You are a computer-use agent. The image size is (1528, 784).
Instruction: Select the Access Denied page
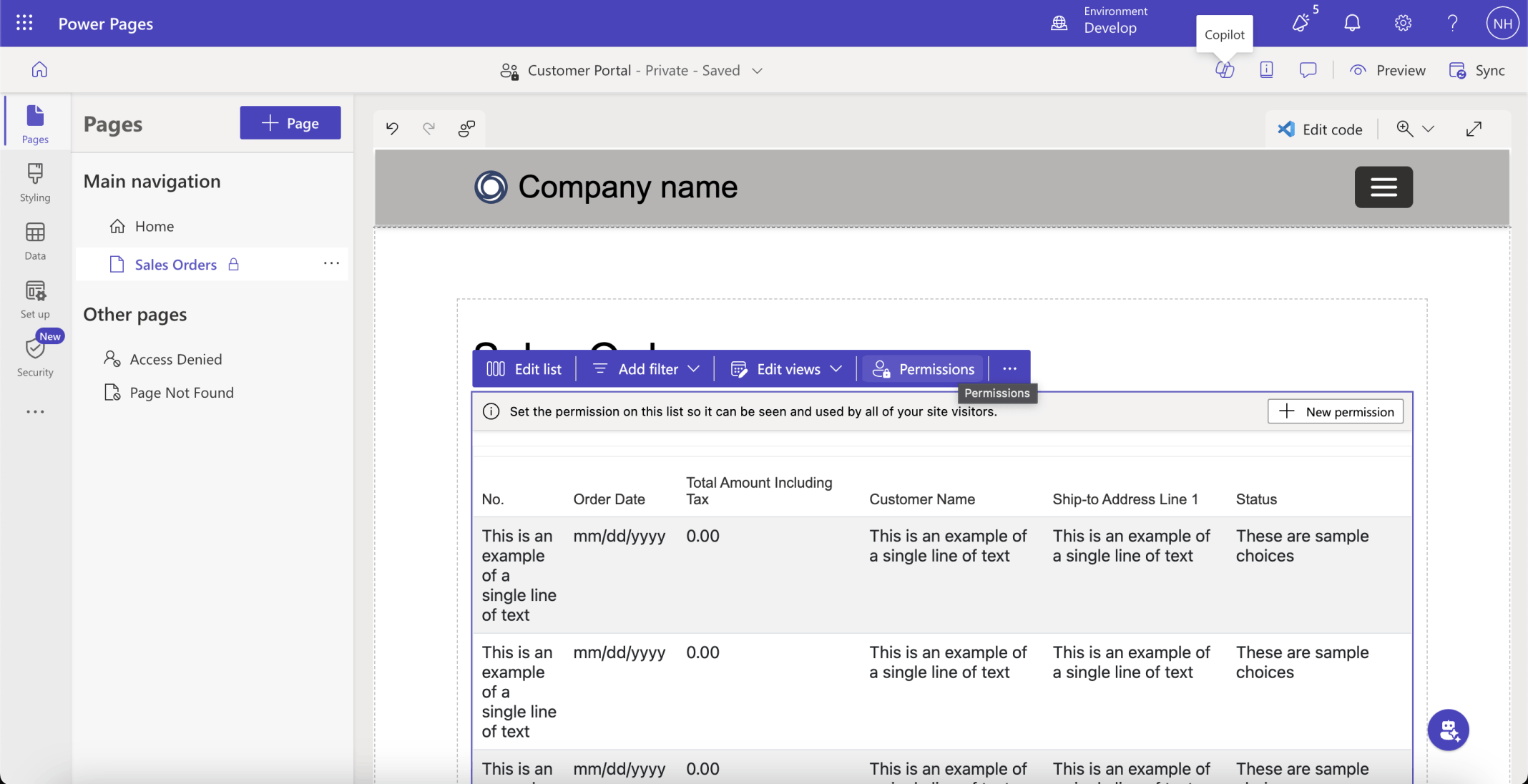tap(175, 359)
